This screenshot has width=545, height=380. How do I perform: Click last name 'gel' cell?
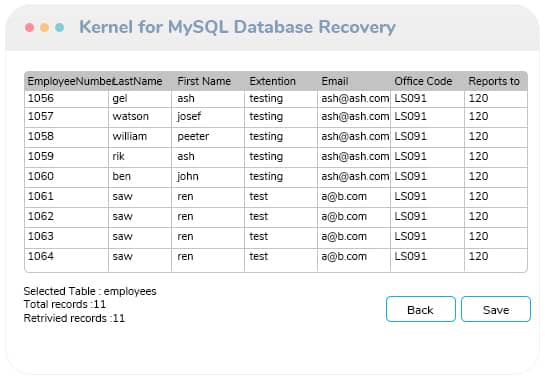pos(140,99)
